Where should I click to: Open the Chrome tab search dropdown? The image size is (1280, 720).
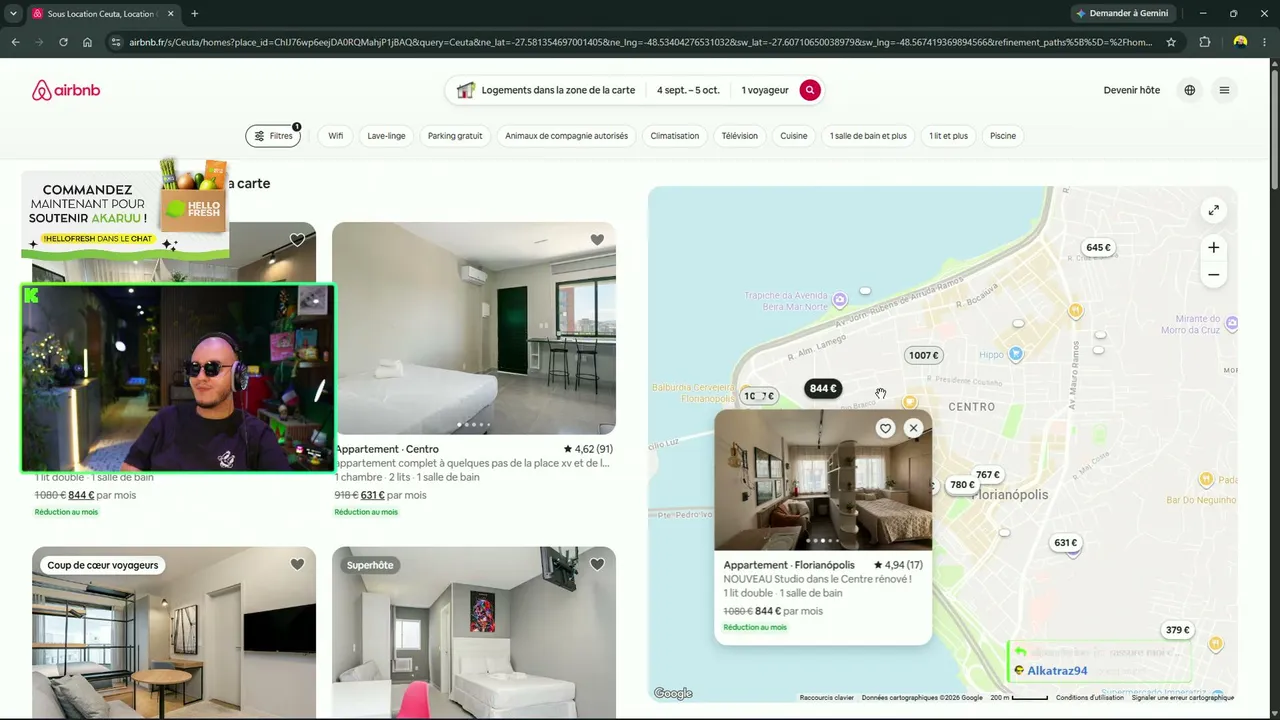click(13, 14)
